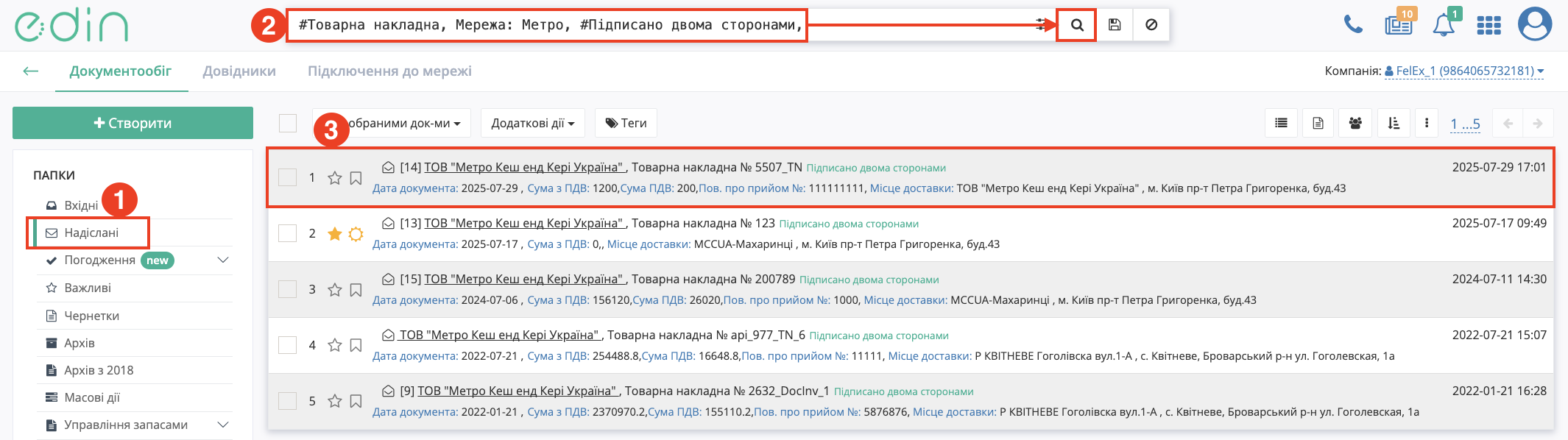Image resolution: width=1568 pixels, height=440 pixels.
Task: Open the Довідники tab
Action: (239, 71)
